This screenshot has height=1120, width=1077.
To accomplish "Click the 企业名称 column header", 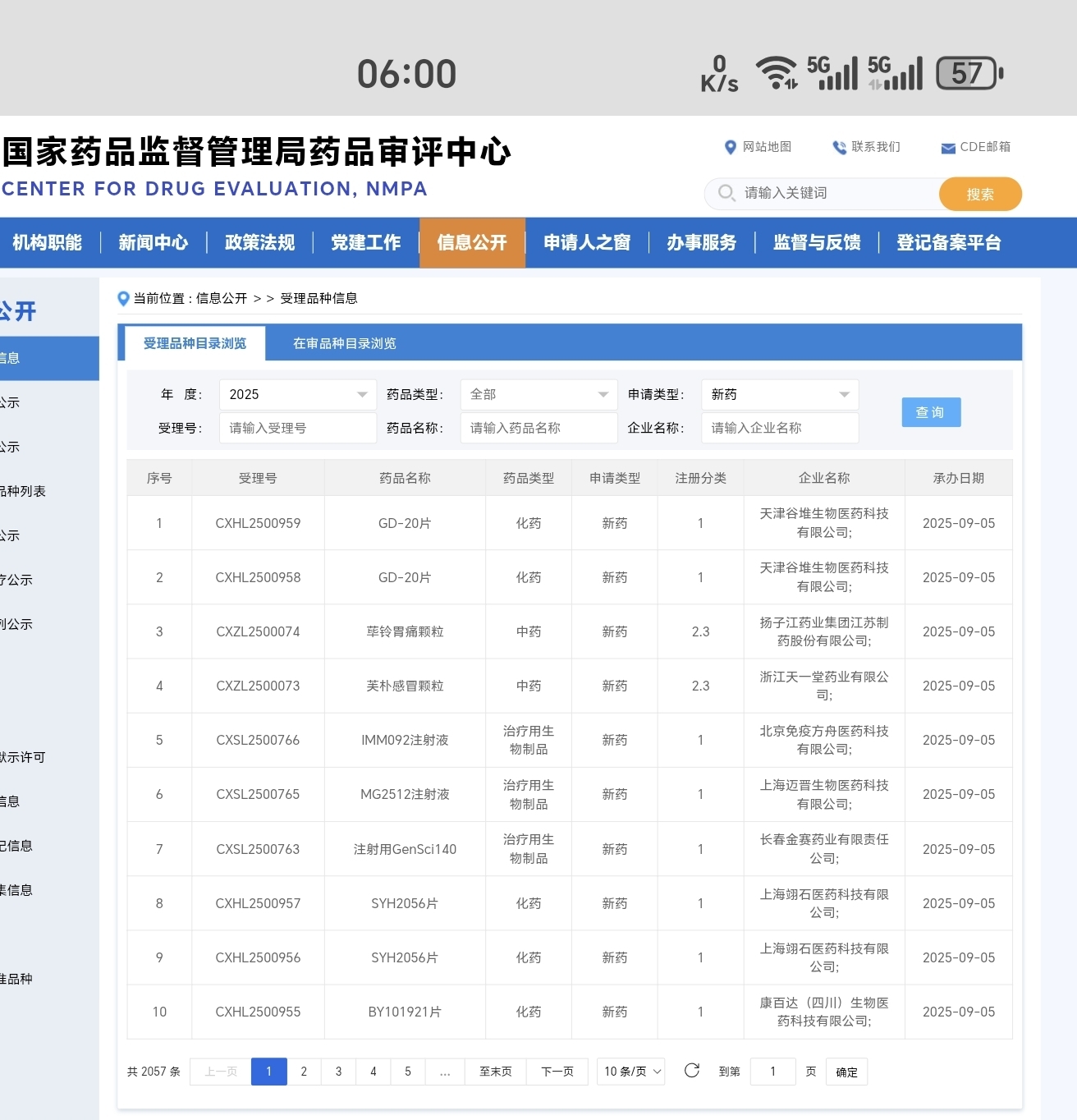I will tap(824, 478).
